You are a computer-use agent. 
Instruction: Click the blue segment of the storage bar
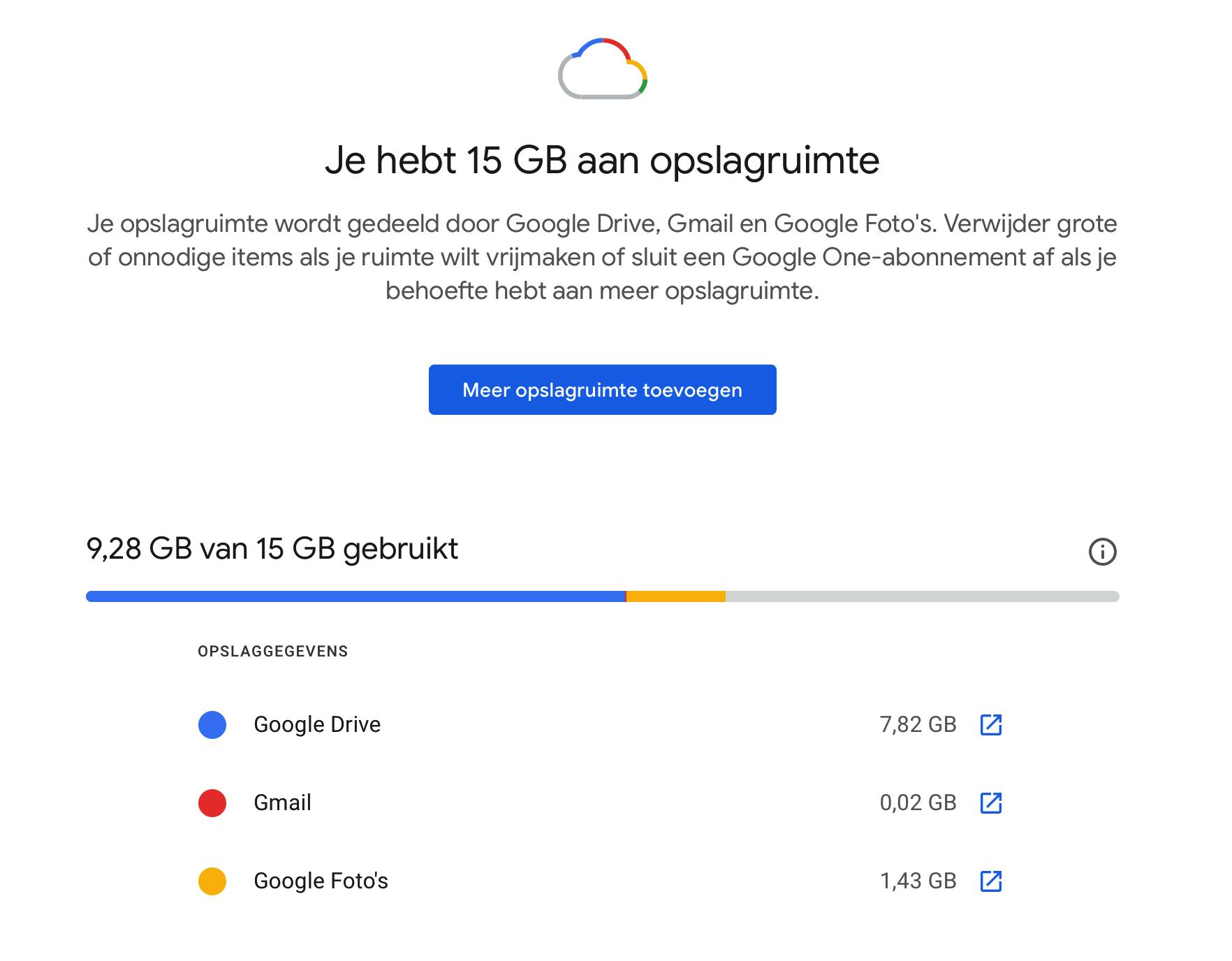[x=356, y=596]
